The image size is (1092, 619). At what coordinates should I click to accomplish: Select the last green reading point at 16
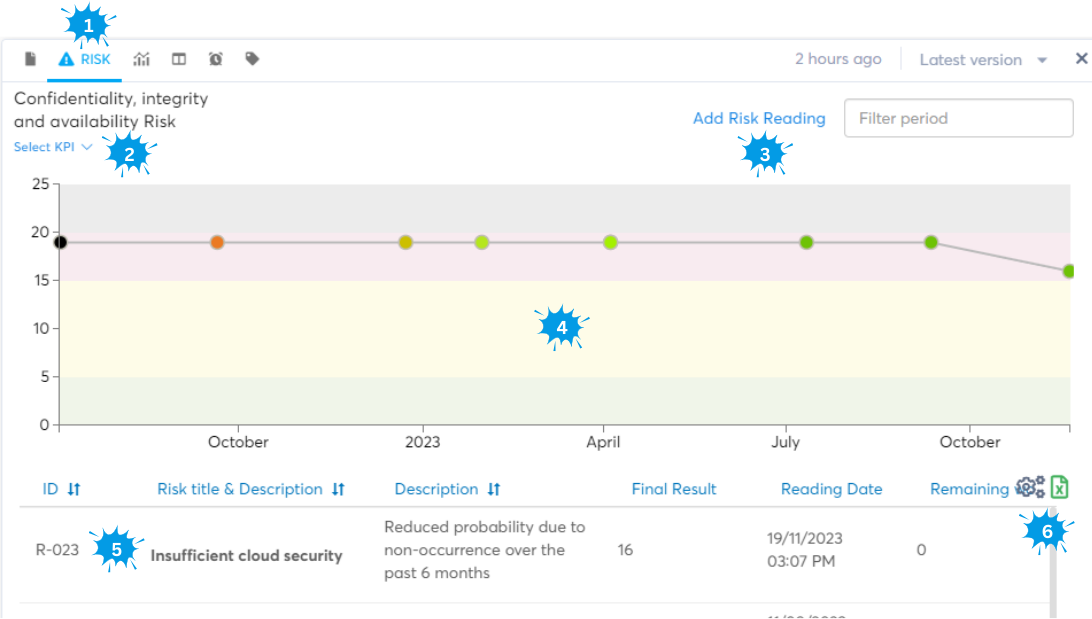(x=1068, y=271)
